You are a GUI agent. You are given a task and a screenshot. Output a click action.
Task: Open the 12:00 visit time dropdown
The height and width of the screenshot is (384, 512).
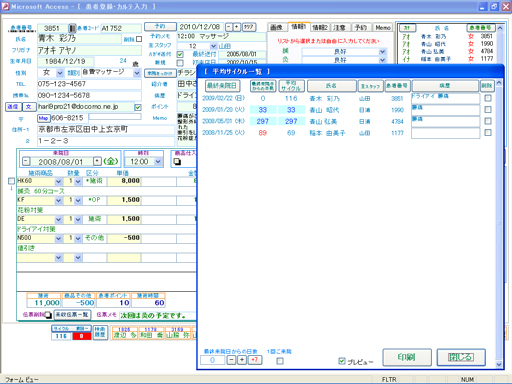[158, 162]
